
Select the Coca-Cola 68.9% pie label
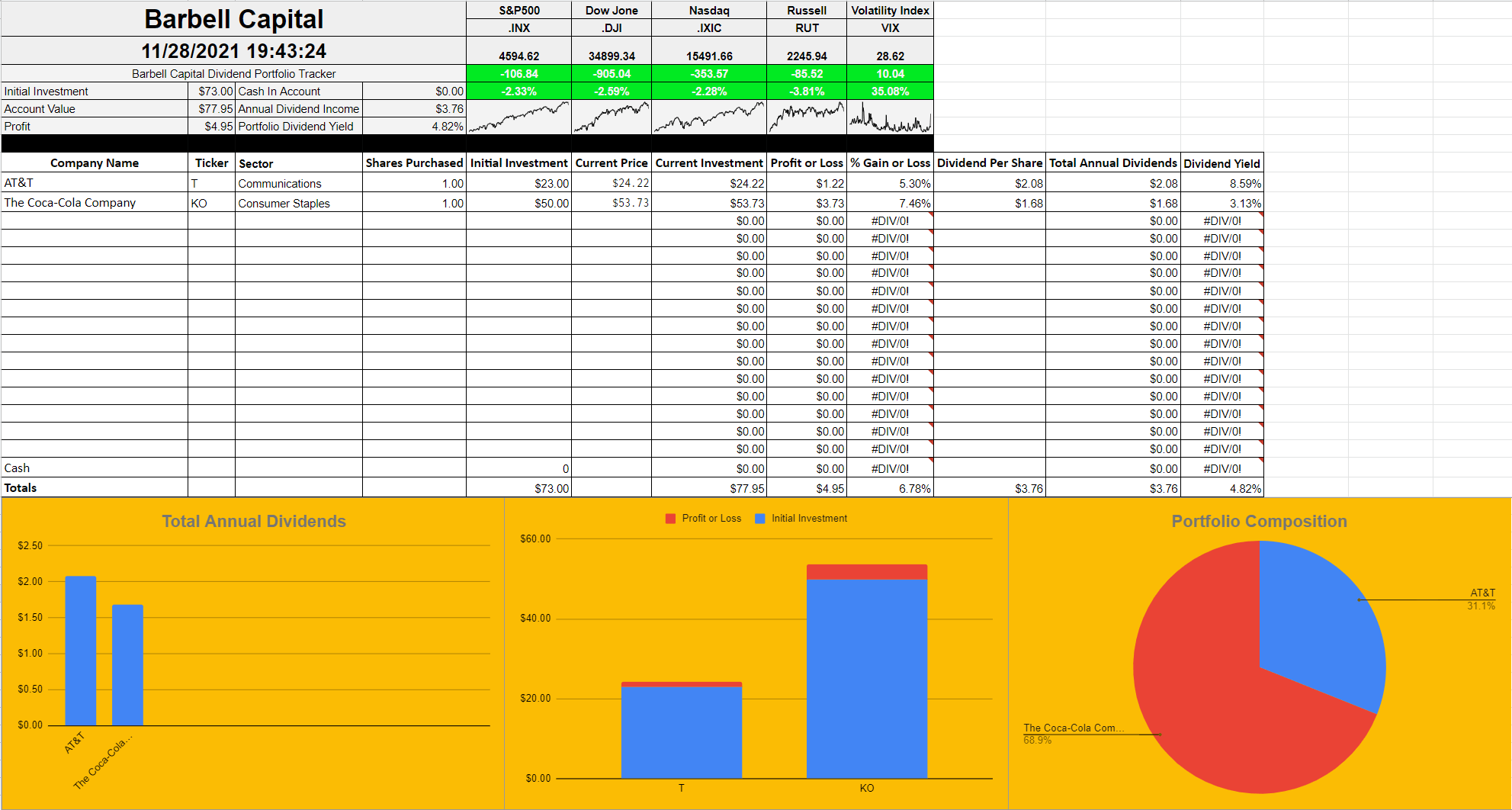click(1073, 734)
